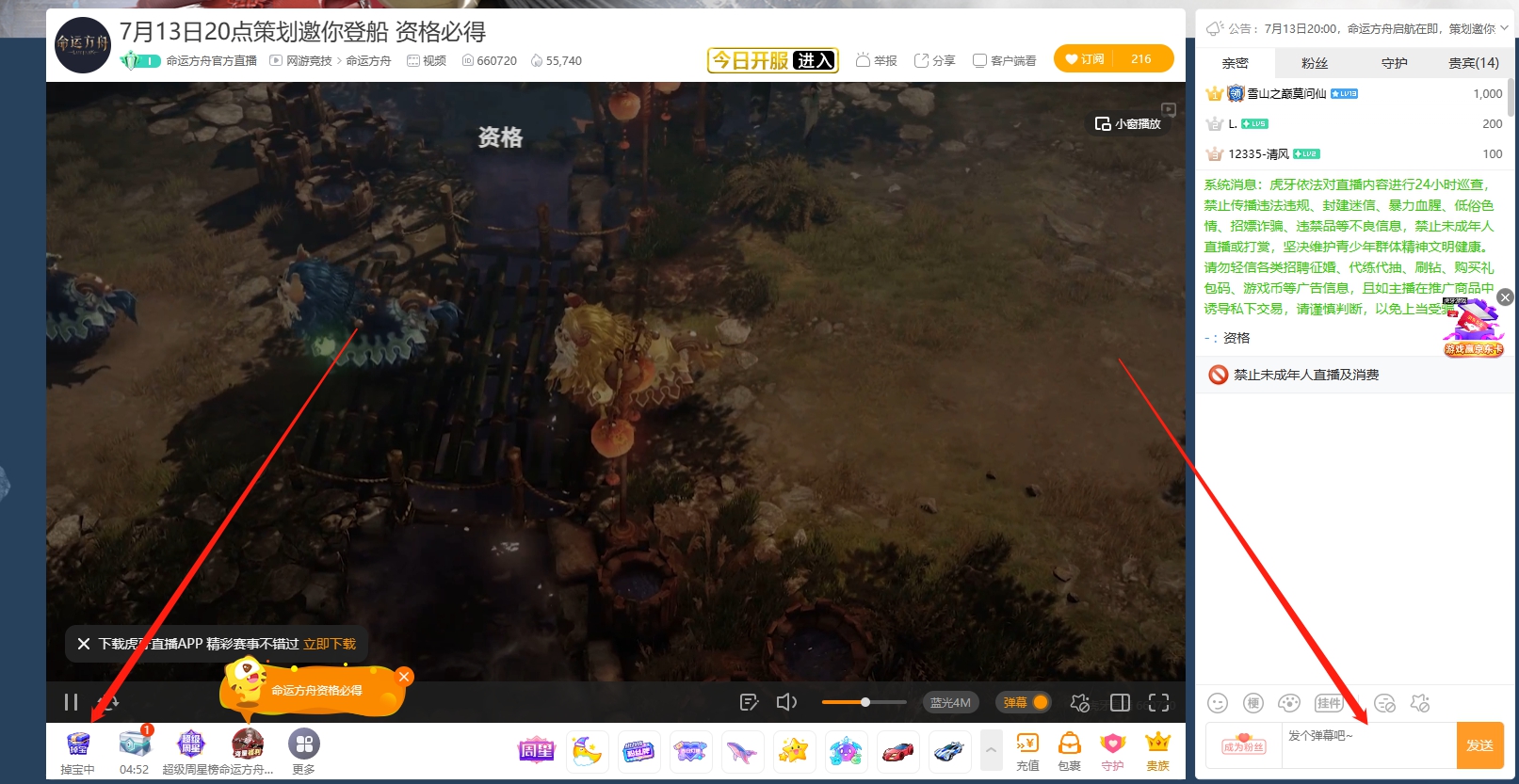Click the 订阅 subscribe button

(x=1084, y=58)
